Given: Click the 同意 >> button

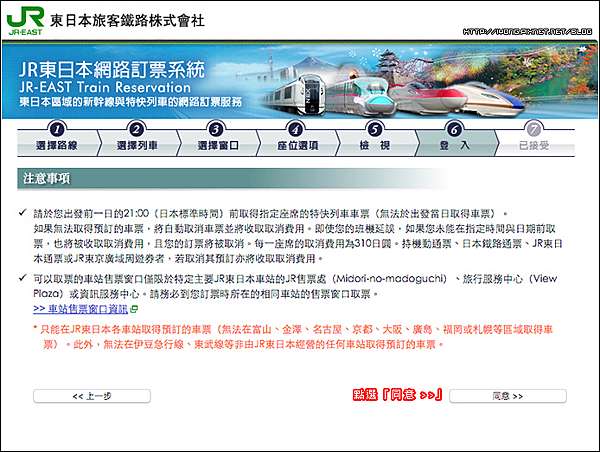Looking at the screenshot, I should (508, 396).
